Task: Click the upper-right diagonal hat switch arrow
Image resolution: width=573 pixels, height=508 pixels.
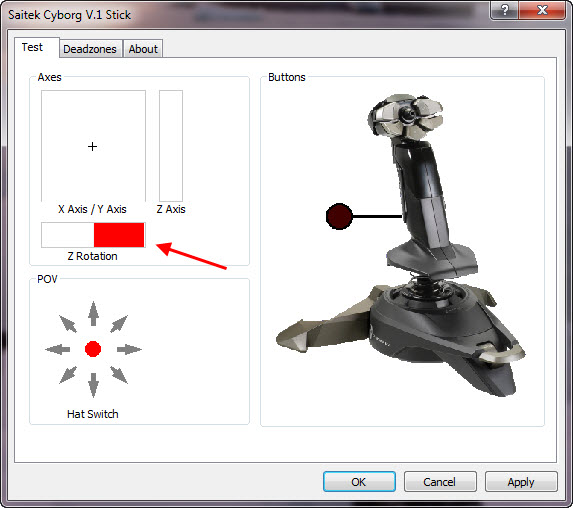Action: tap(119, 323)
